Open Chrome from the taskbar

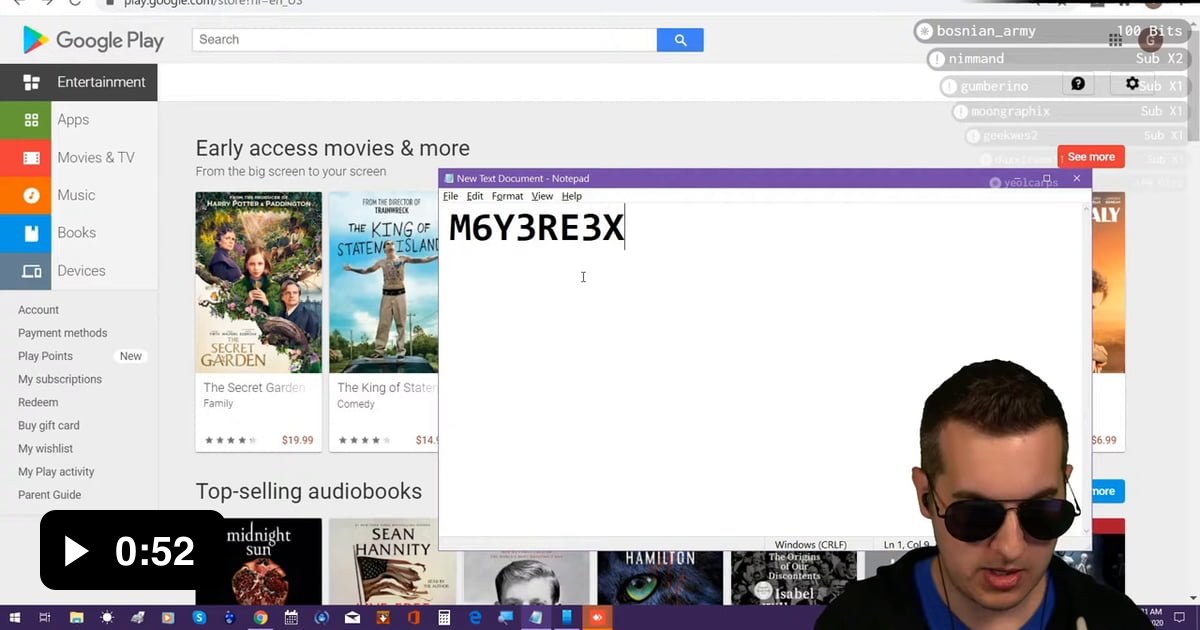(260, 618)
